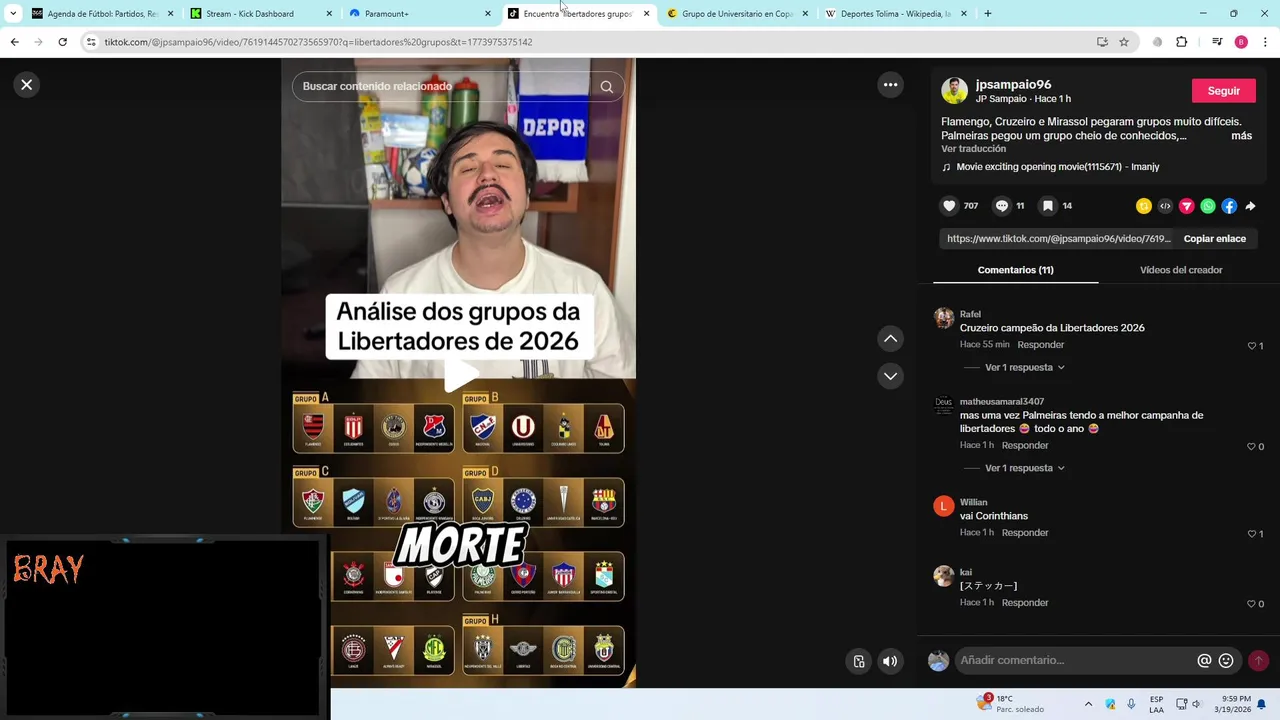Like Rafel's comment heart
Image resolution: width=1280 pixels, height=720 pixels.
pyautogui.click(x=1251, y=346)
